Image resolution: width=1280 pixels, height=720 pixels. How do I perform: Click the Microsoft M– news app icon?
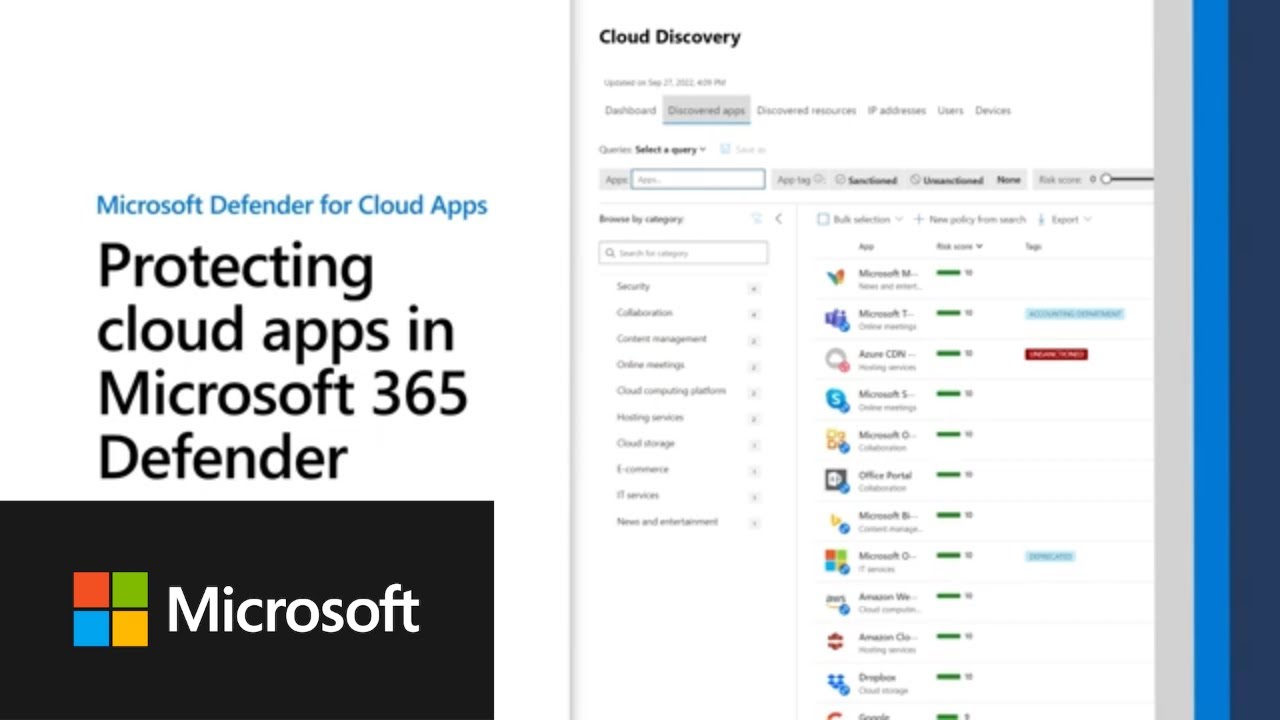point(835,278)
